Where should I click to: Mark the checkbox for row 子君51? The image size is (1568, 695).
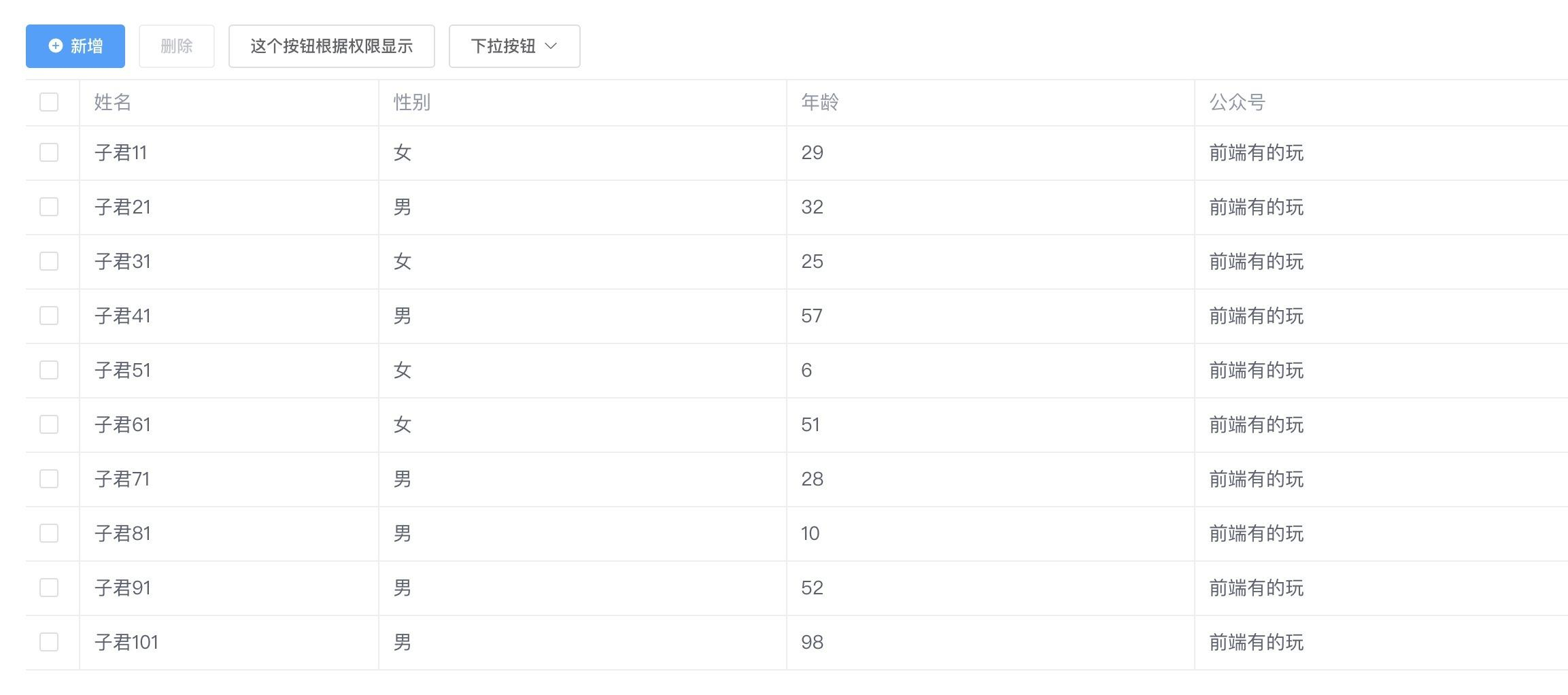[x=49, y=370]
